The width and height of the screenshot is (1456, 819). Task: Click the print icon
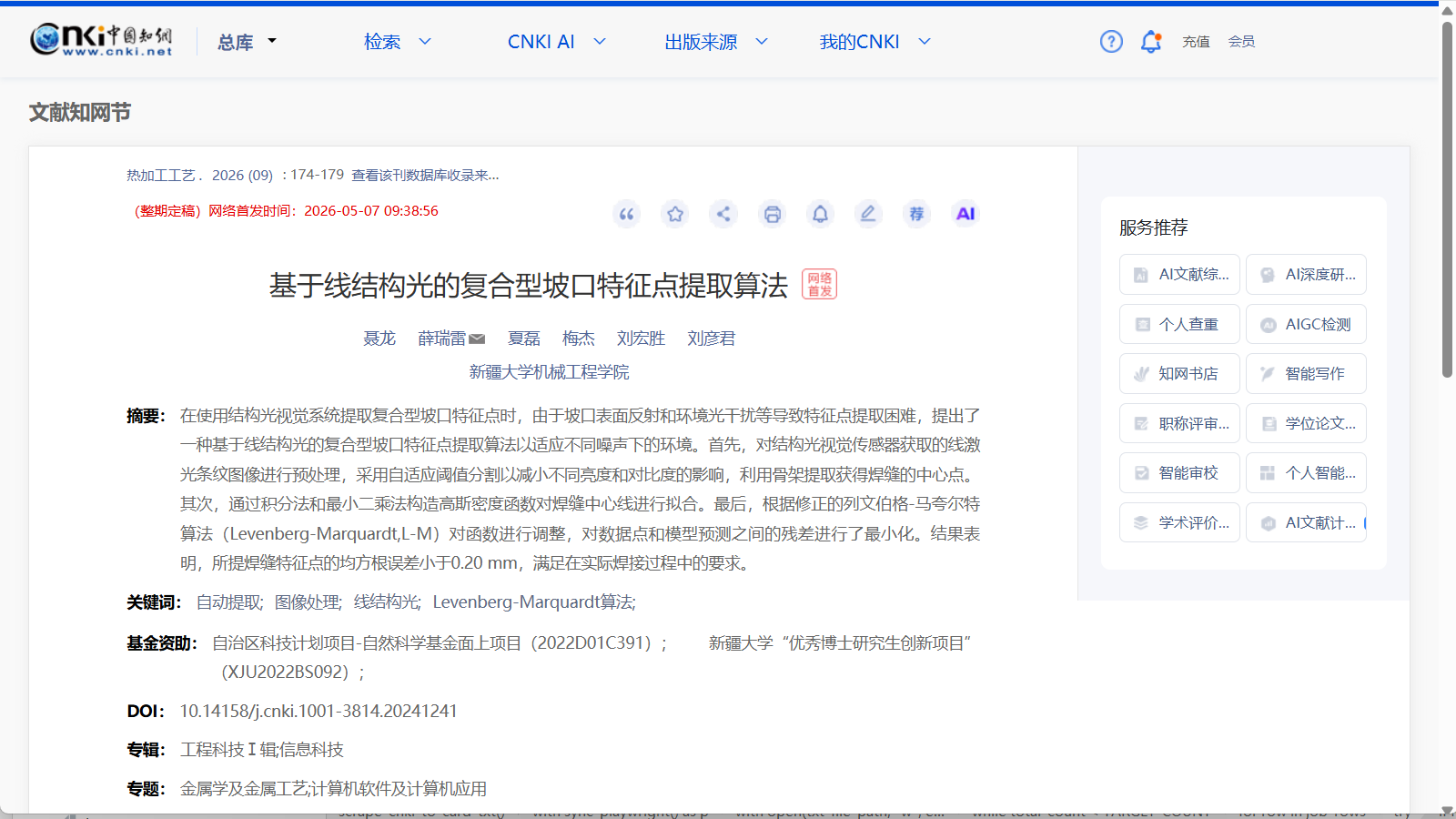773,214
